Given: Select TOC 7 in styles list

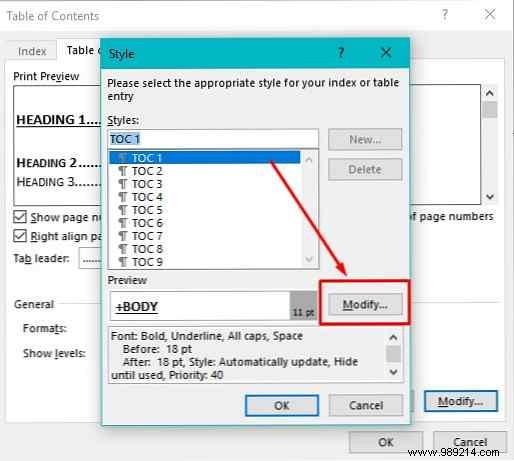Looking at the screenshot, I should coord(204,236).
